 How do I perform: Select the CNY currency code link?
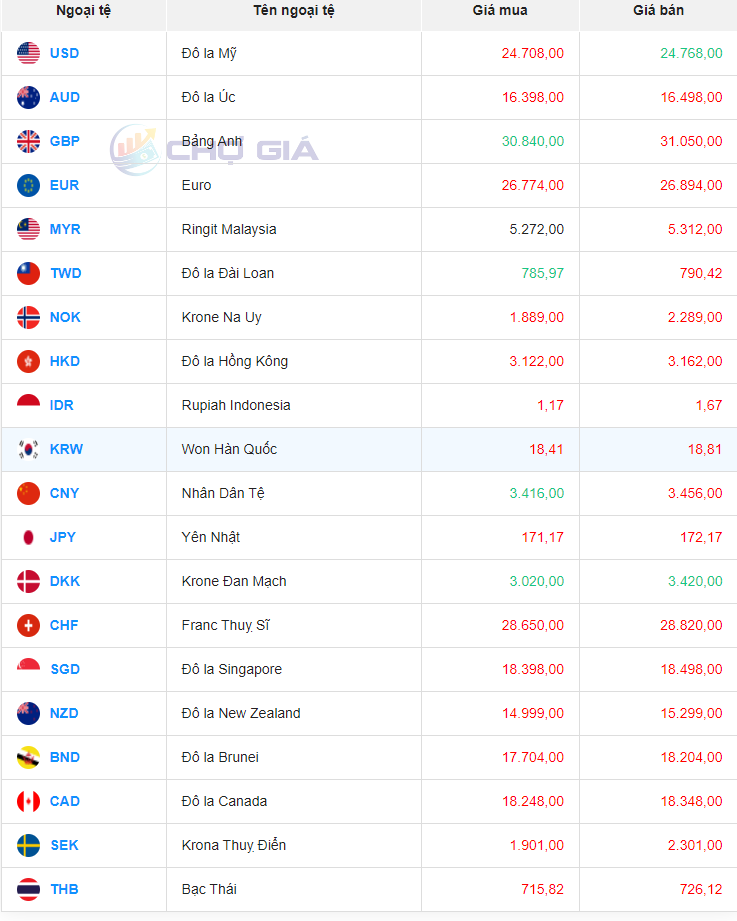click(x=64, y=493)
